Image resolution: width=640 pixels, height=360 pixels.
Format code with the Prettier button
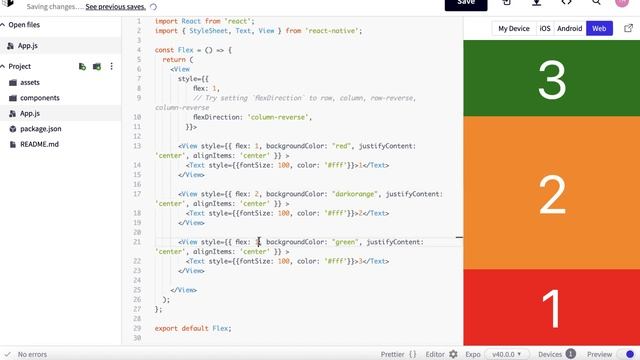click(398, 354)
